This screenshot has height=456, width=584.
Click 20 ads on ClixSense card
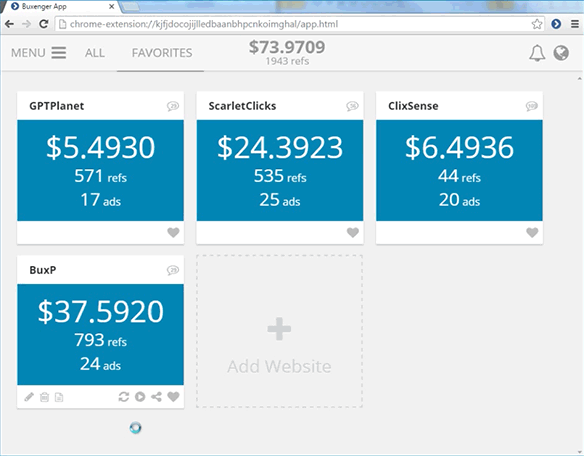(459, 200)
